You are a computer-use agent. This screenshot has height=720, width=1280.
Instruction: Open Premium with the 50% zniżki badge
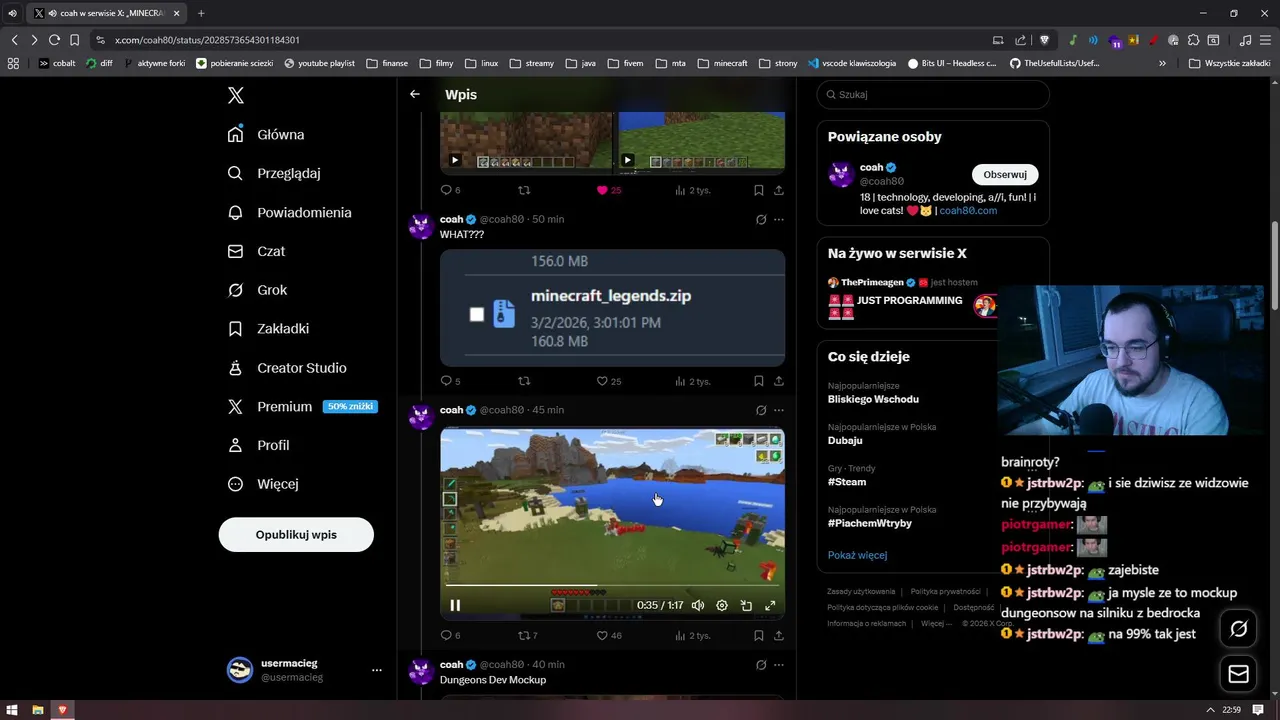pyautogui.click(x=302, y=406)
